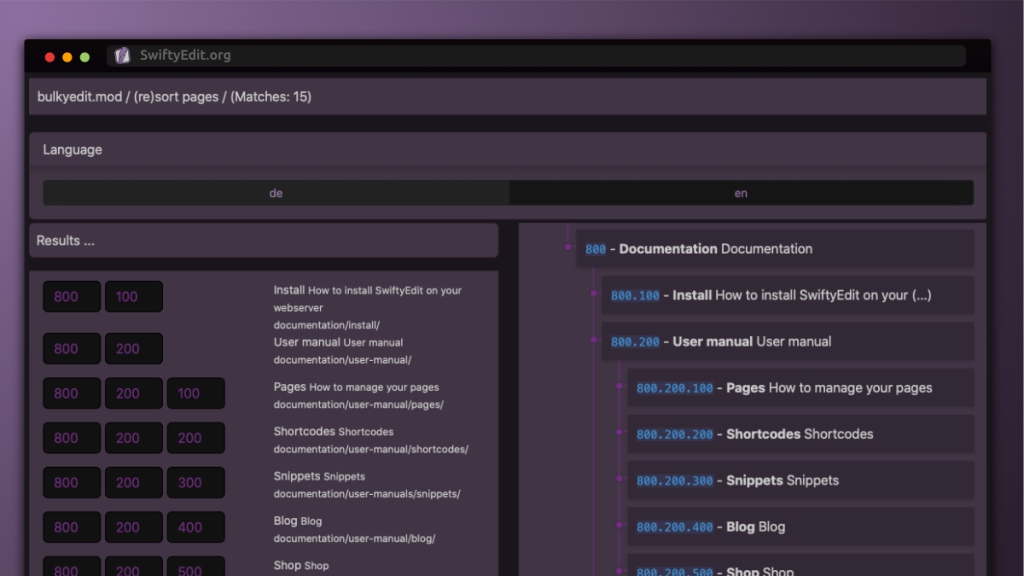The height and width of the screenshot is (576, 1024).
Task: Click the last 200 field in Shortcodes row
Action: [x=196, y=438]
